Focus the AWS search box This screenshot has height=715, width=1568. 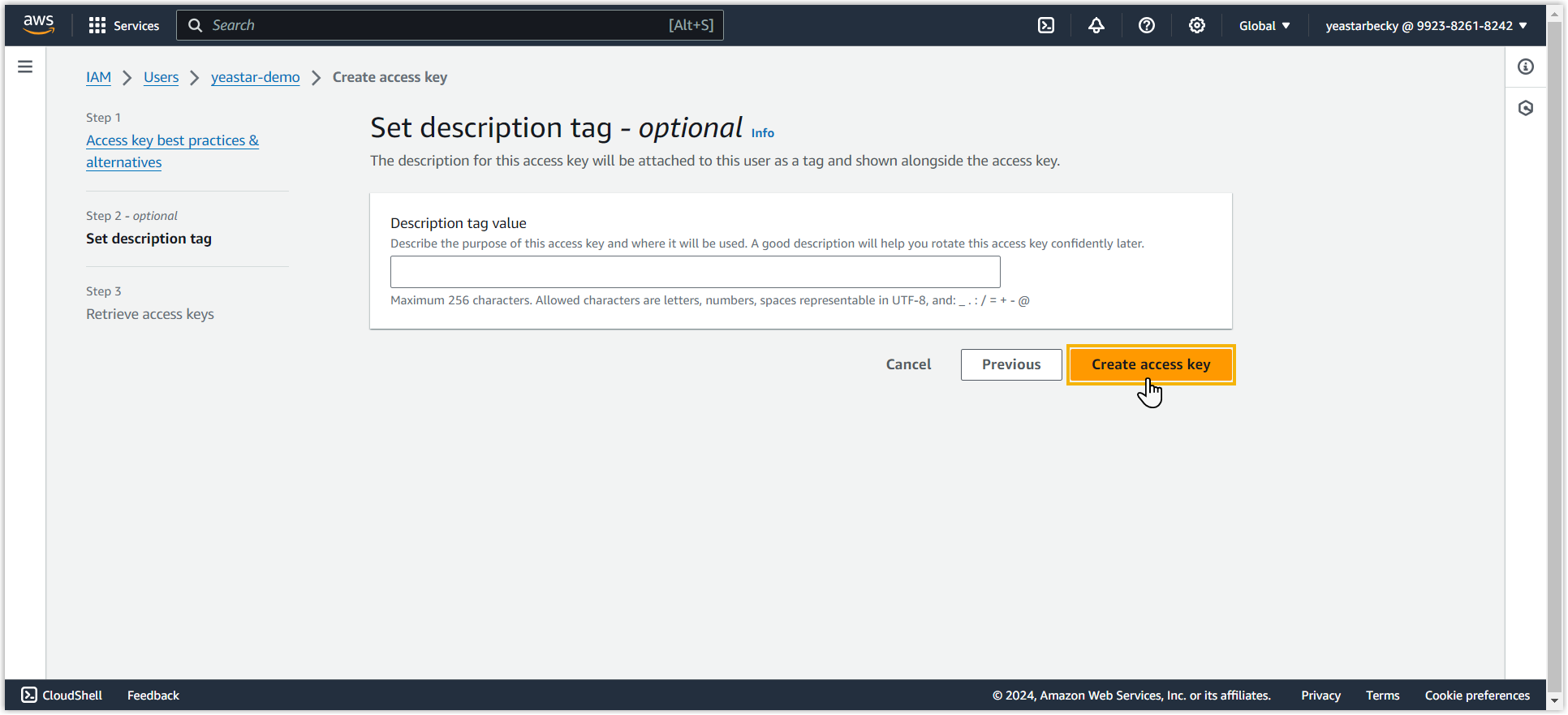point(438,25)
